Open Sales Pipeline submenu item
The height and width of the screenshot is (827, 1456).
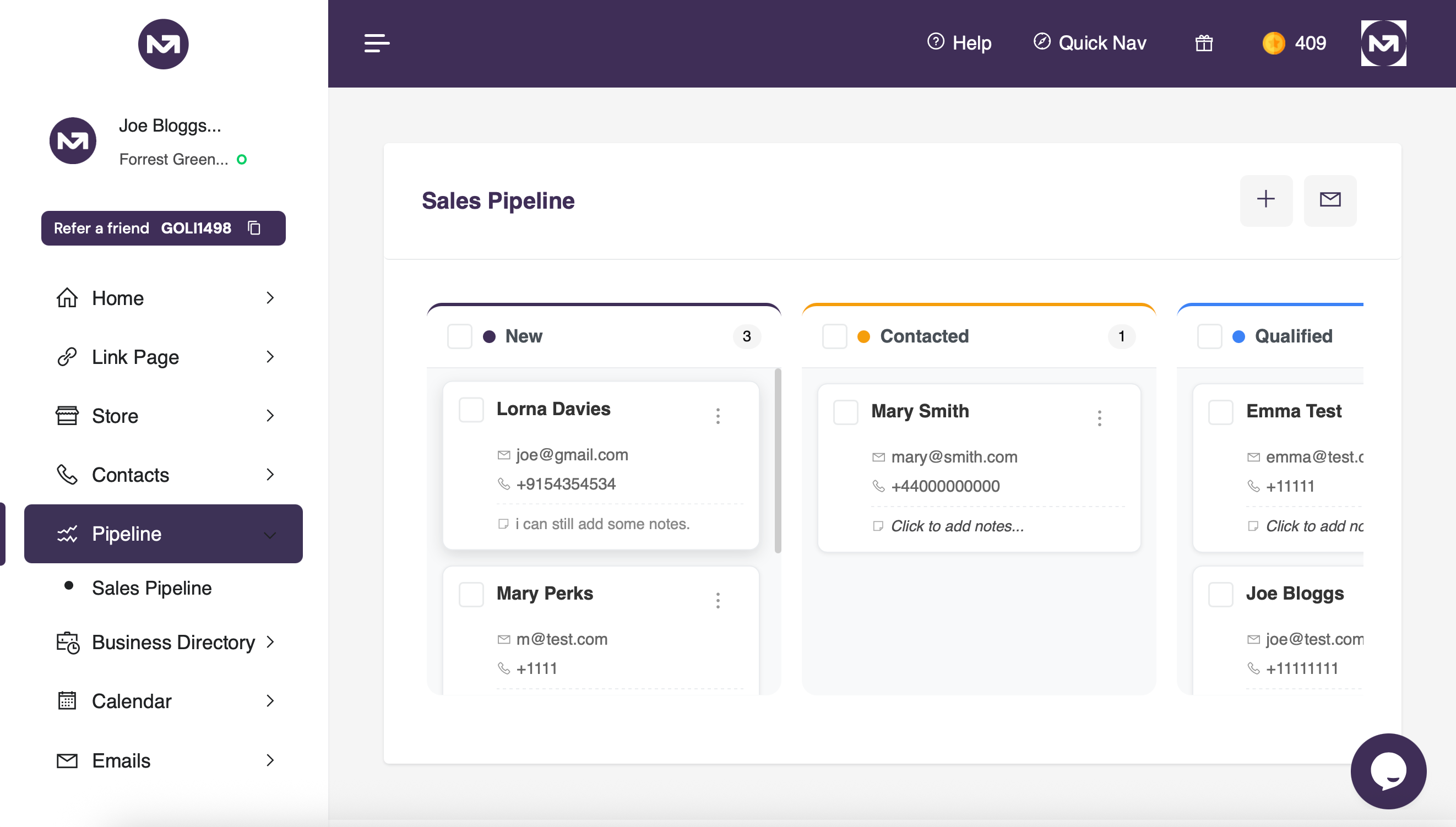pyautogui.click(x=151, y=588)
